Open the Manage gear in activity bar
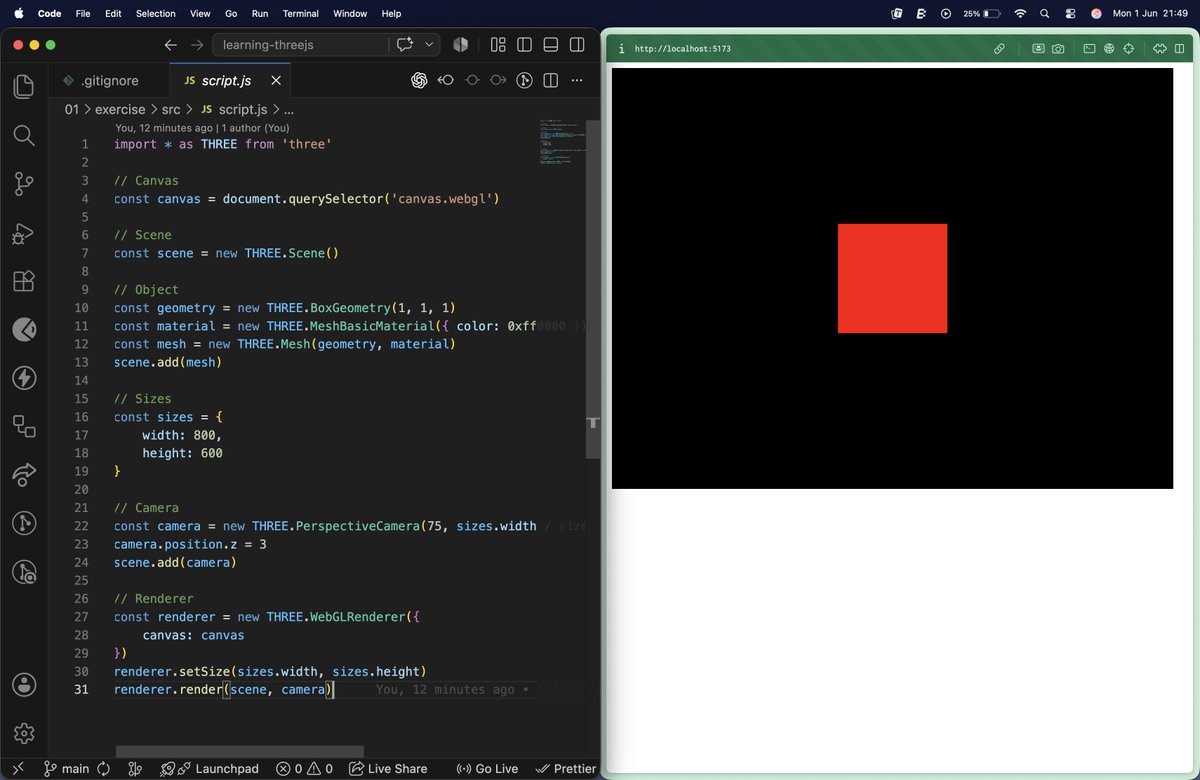 [24, 734]
